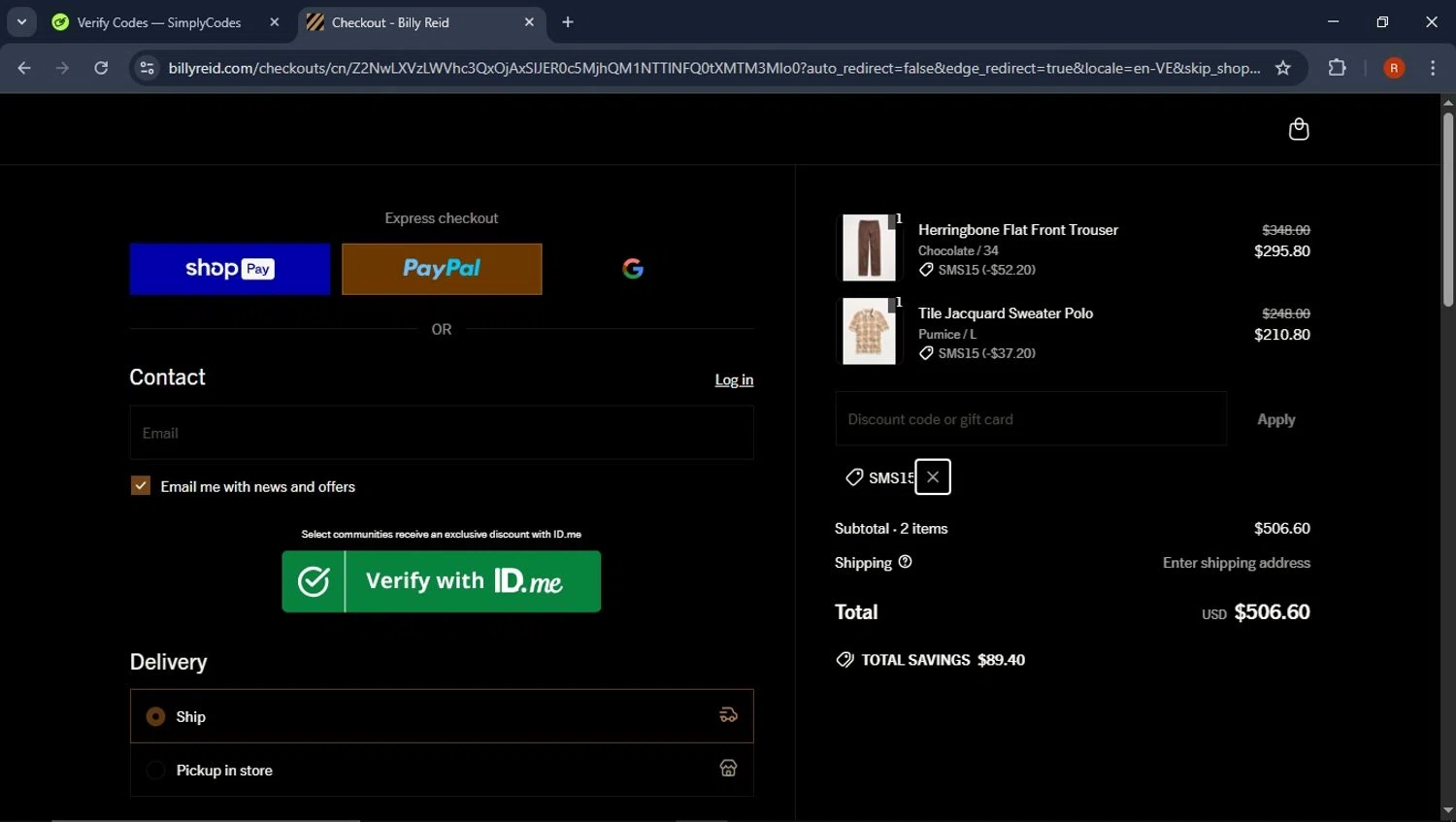Click the shipping info question mark icon

(x=905, y=562)
